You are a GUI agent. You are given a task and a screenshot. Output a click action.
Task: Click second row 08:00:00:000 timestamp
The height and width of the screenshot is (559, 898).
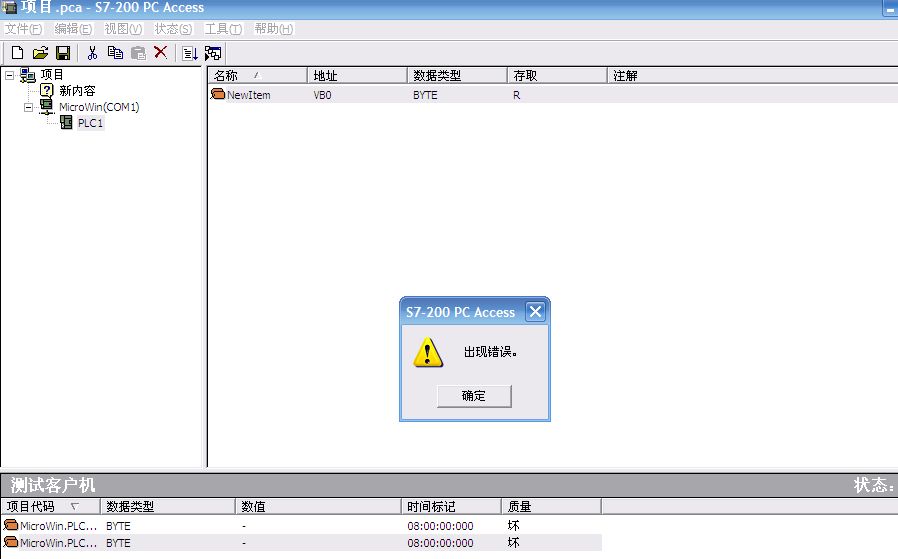(440, 543)
